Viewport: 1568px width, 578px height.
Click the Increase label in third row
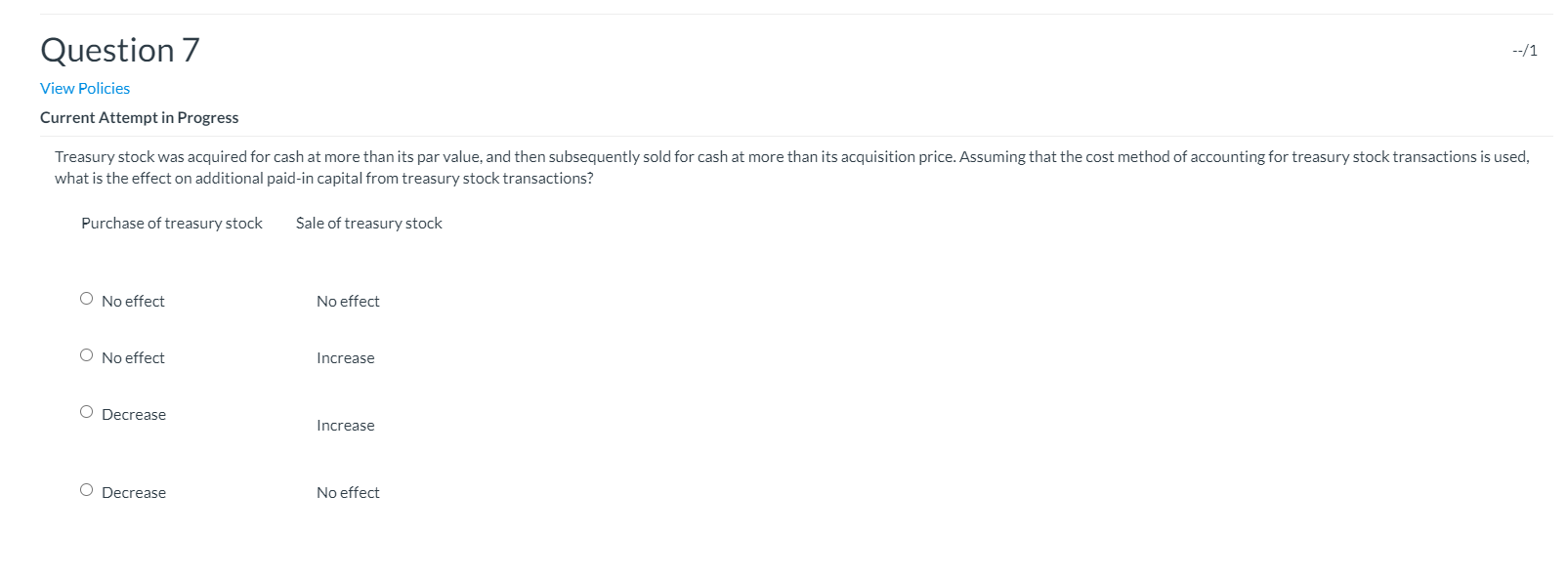(345, 424)
